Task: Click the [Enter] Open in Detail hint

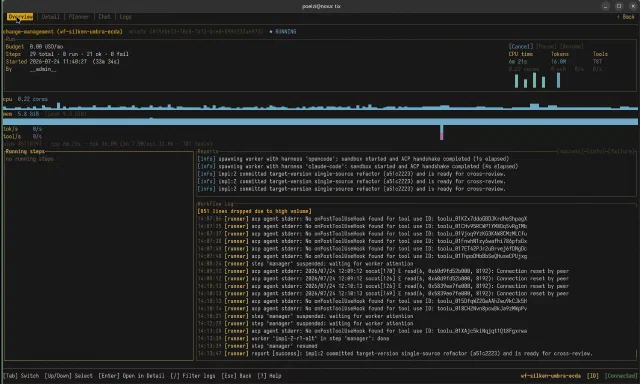Action: click(131, 375)
